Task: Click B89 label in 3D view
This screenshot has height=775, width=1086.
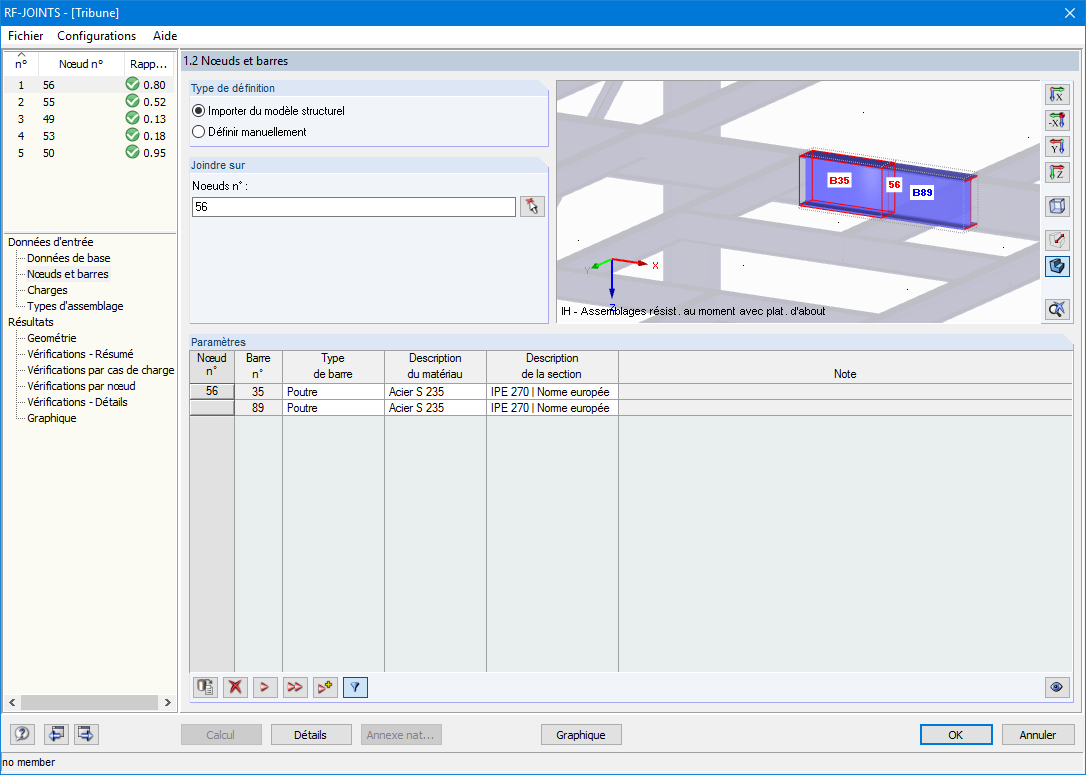Action: pyautogui.click(x=922, y=193)
